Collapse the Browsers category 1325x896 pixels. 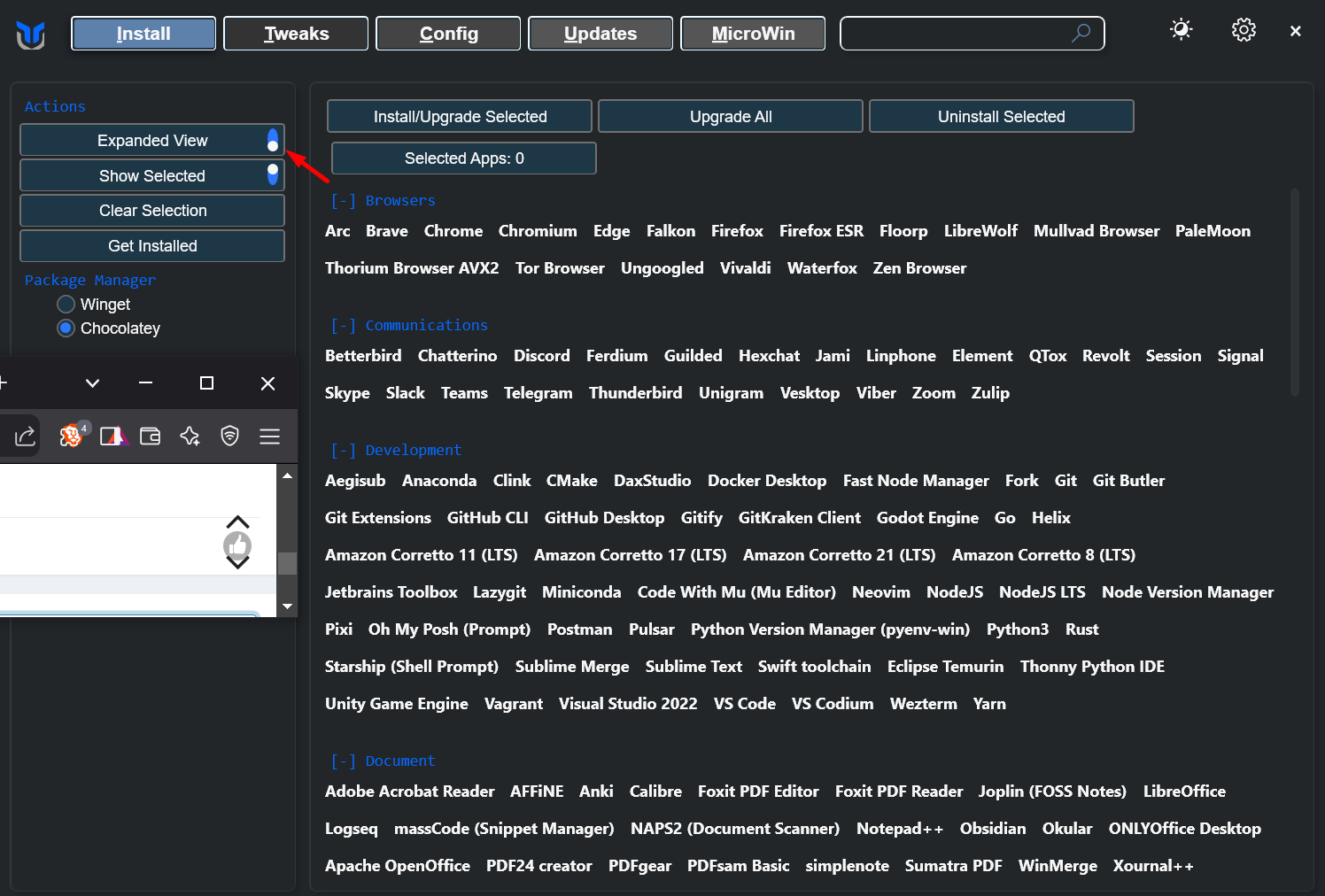coord(343,201)
